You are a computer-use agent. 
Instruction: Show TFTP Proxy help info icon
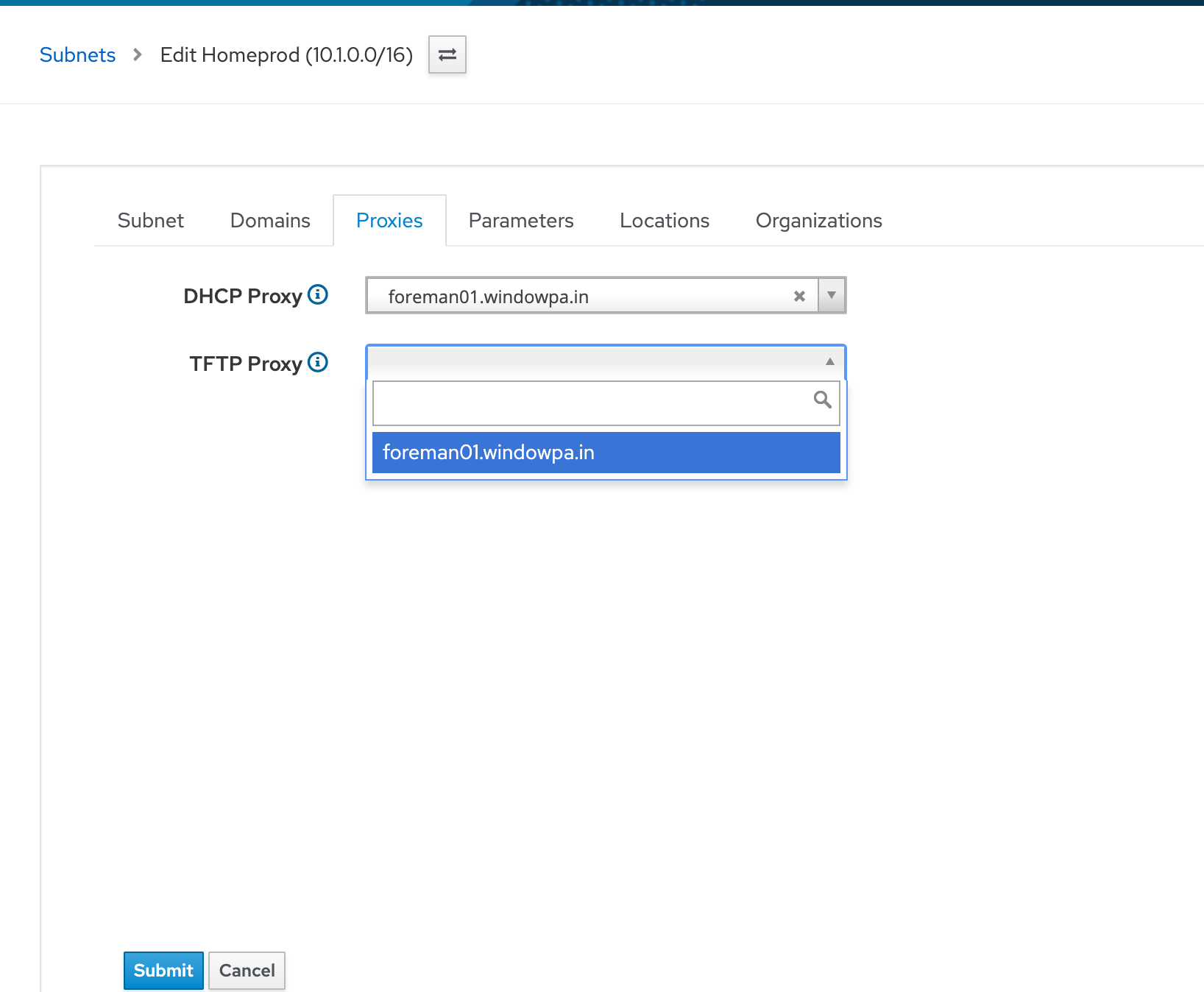[318, 362]
